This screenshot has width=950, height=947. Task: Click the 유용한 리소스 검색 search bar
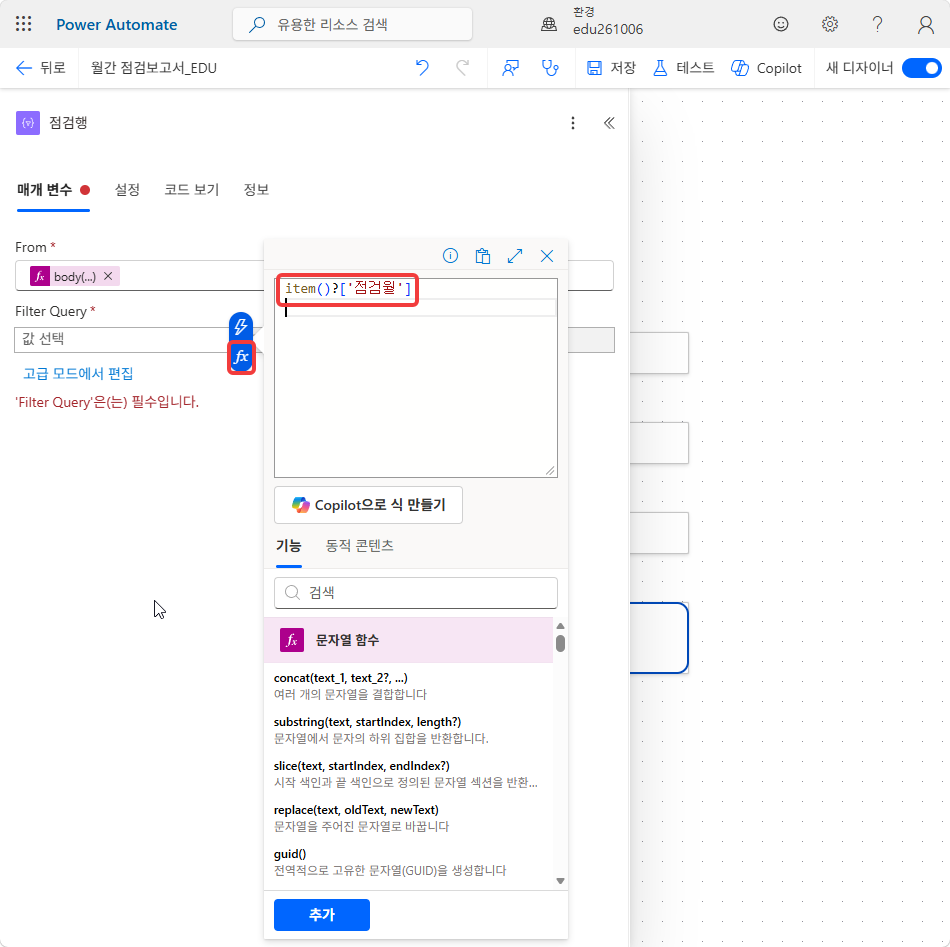(352, 24)
